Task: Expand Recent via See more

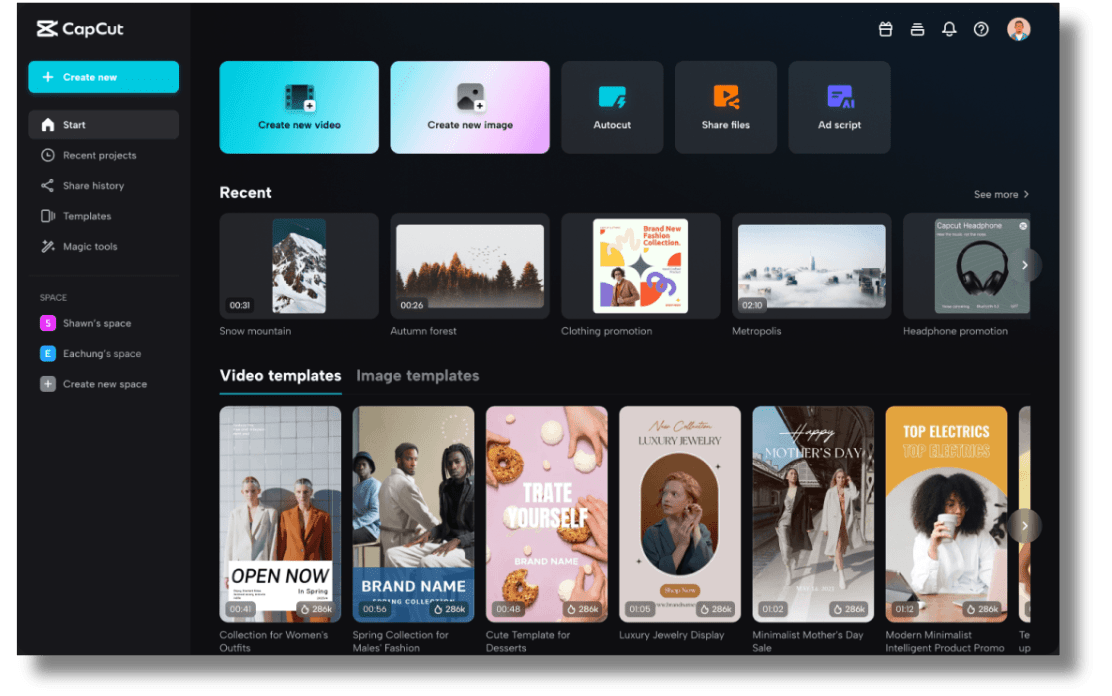Action: pyautogui.click(x=1001, y=195)
